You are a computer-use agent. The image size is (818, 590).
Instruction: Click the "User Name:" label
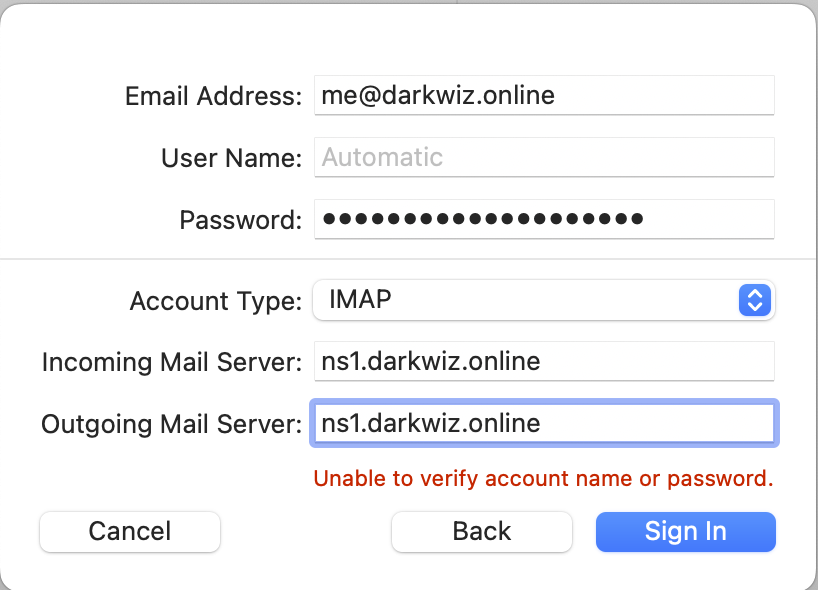(x=231, y=158)
